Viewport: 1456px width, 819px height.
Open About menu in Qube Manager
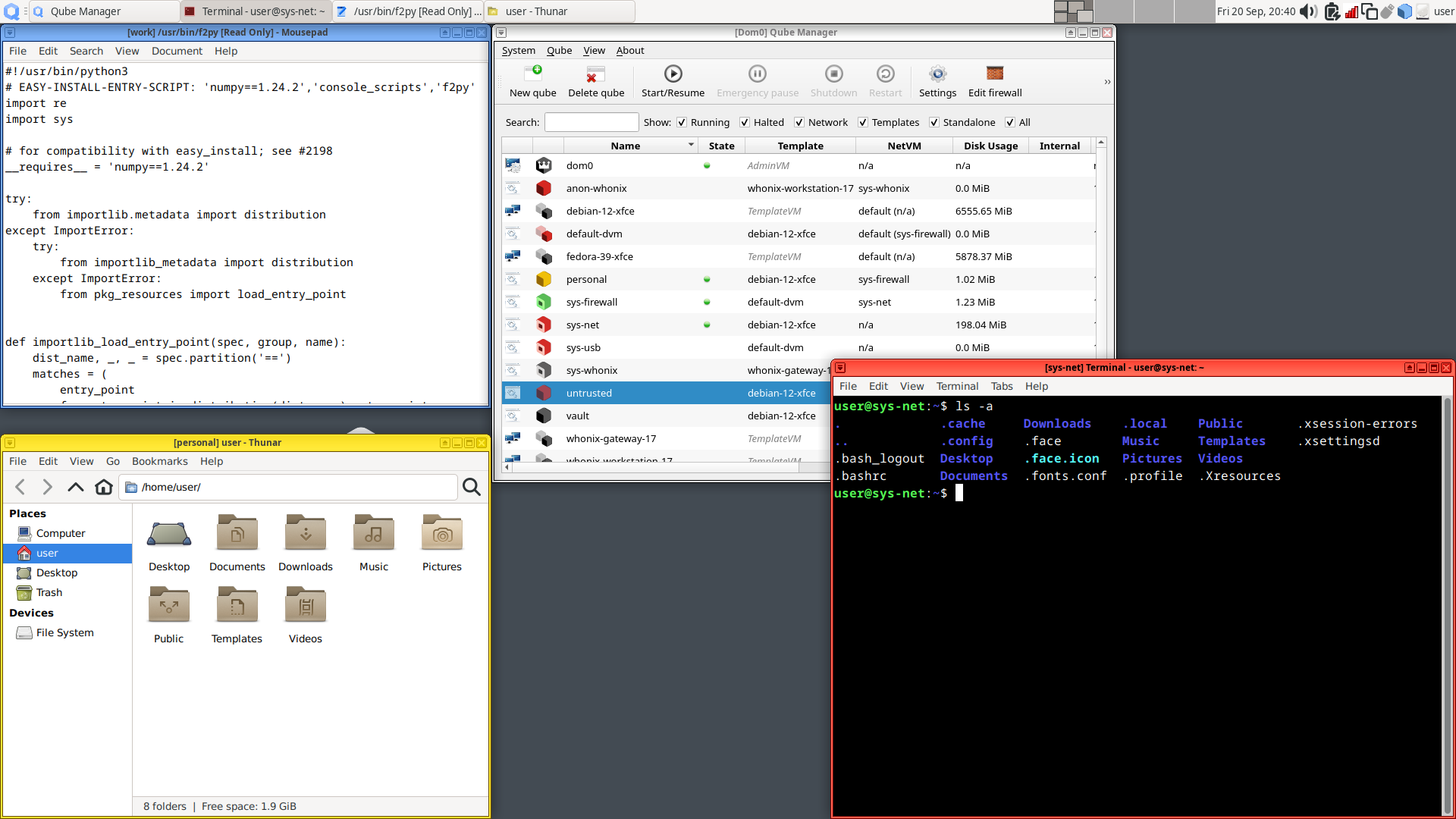tap(629, 51)
